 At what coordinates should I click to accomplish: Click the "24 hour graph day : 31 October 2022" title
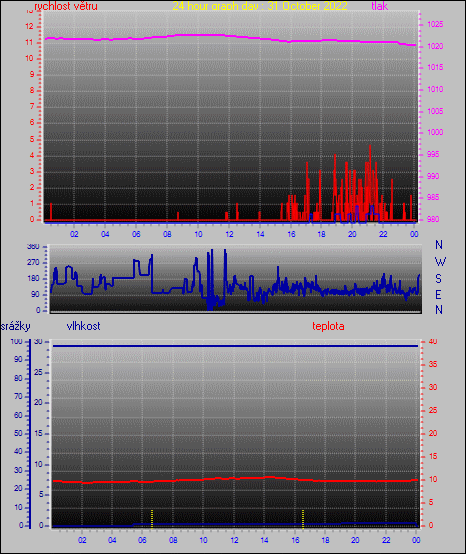pos(260,6)
